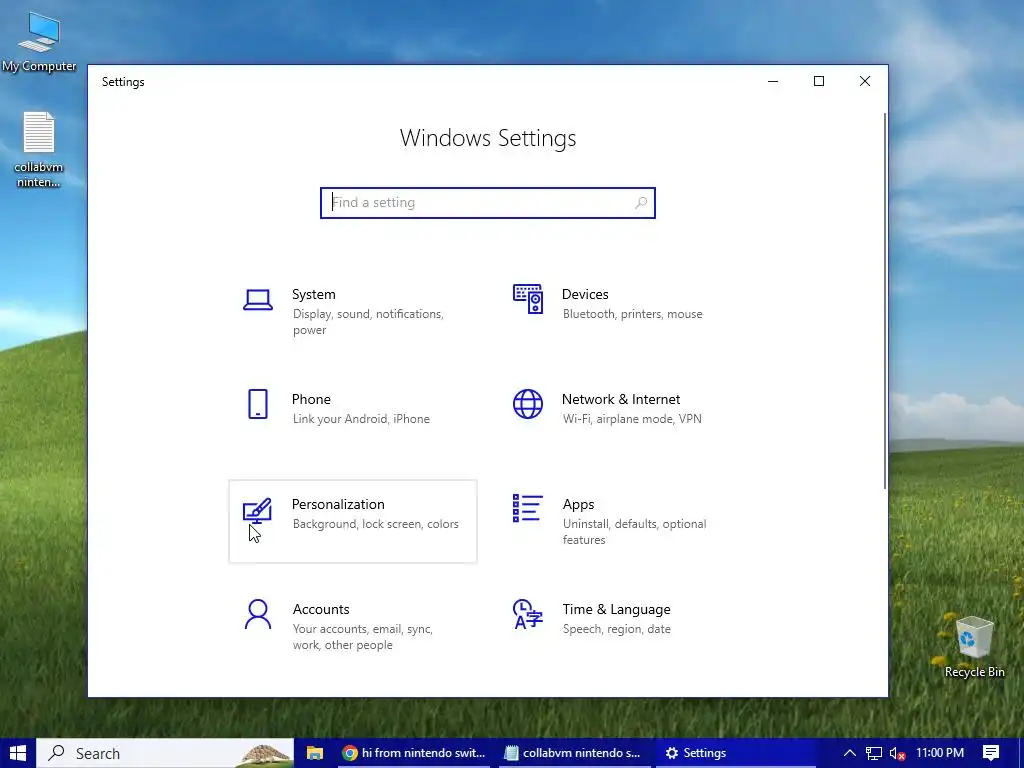The height and width of the screenshot is (768, 1024).
Task: Open File Explorer from the taskbar
Action: (315, 753)
